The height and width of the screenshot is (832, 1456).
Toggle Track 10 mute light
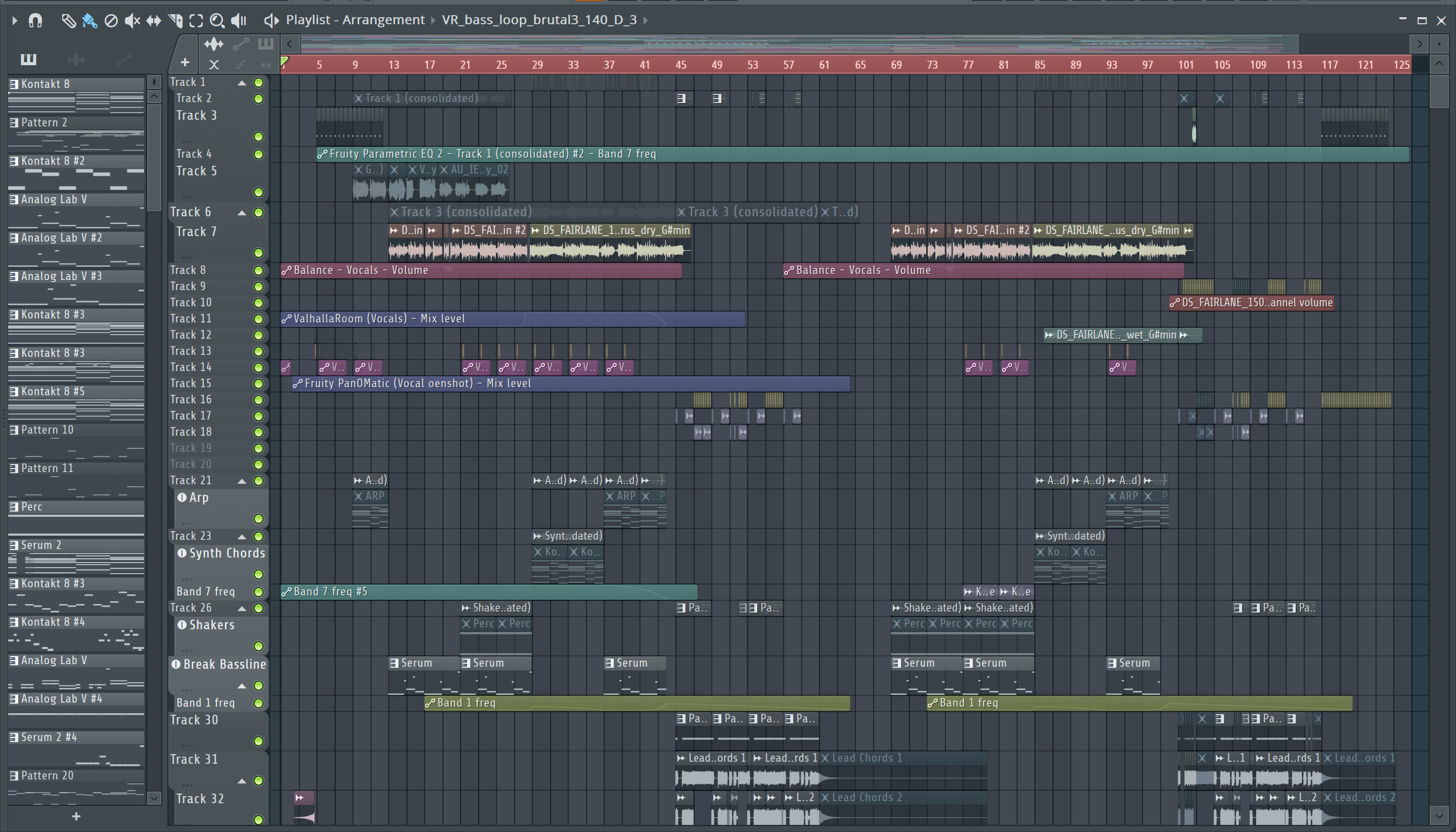(x=258, y=303)
